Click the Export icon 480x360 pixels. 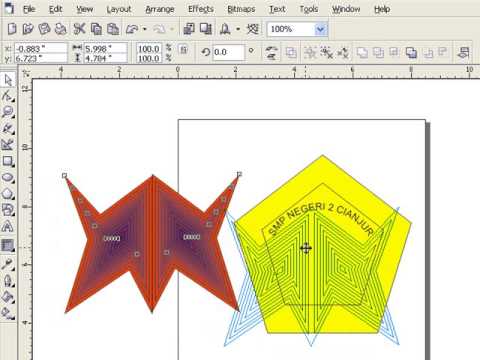[x=206, y=29]
